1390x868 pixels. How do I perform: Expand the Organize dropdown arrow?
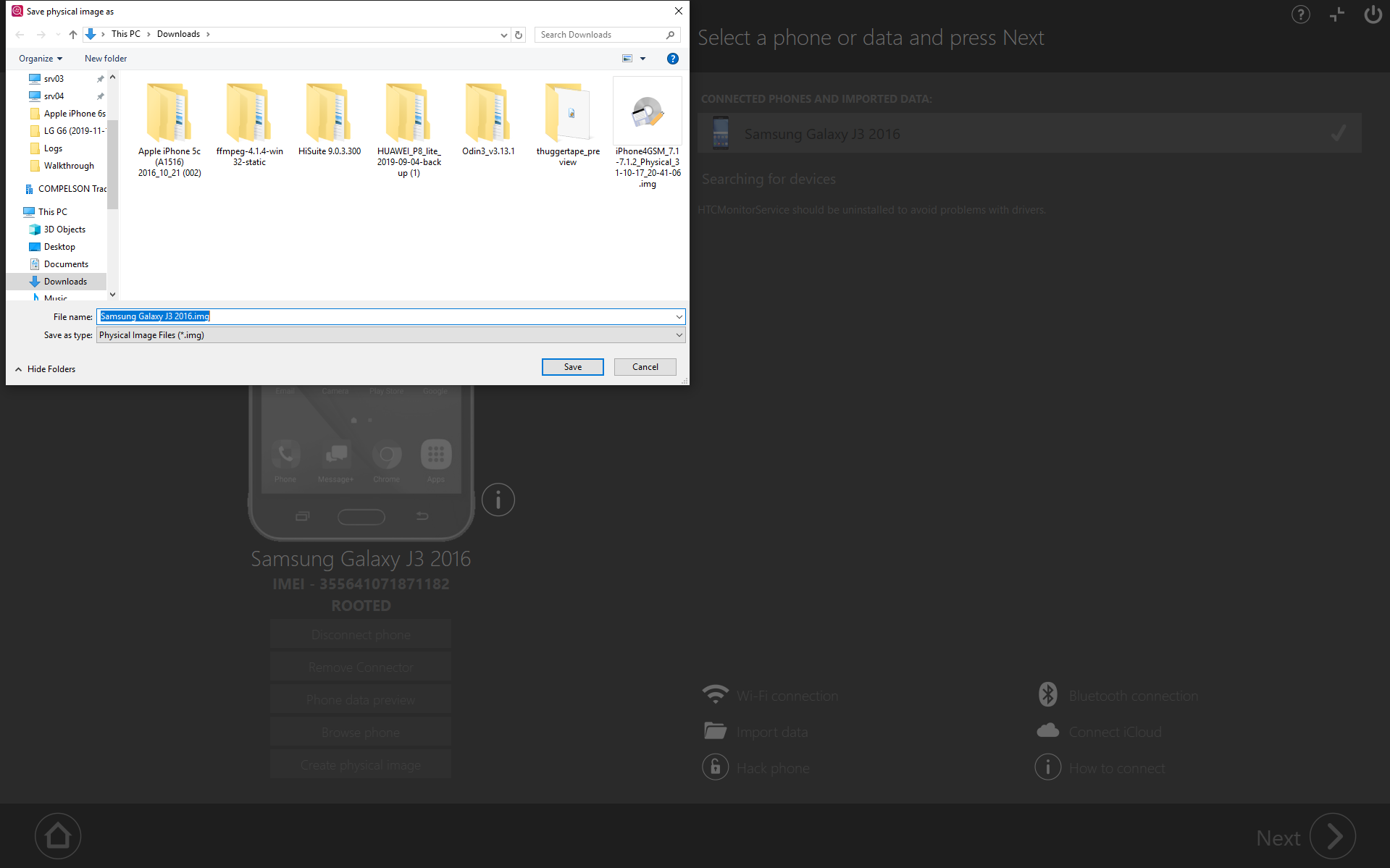point(59,59)
